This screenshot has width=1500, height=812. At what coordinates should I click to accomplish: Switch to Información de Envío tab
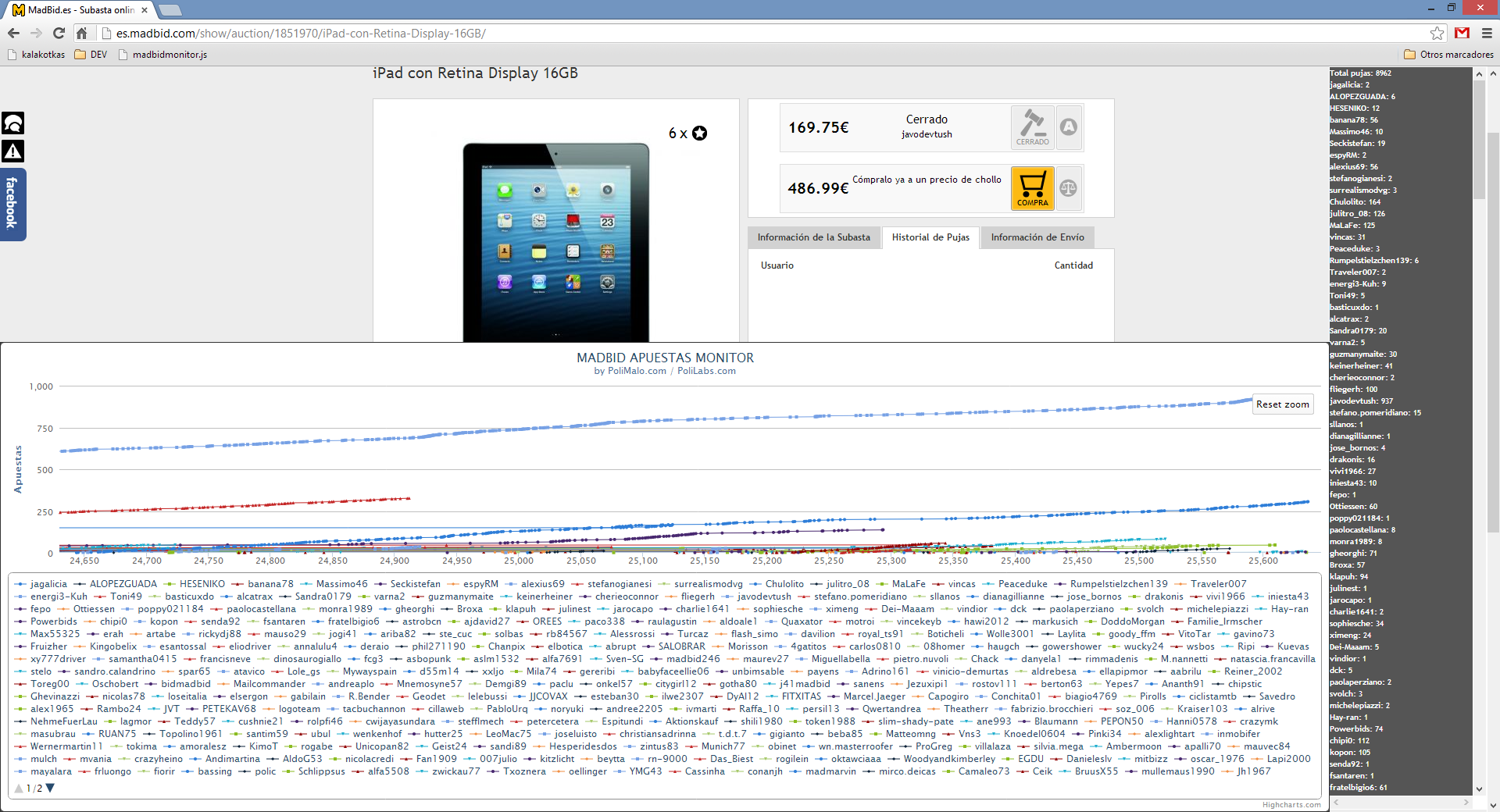(1037, 237)
